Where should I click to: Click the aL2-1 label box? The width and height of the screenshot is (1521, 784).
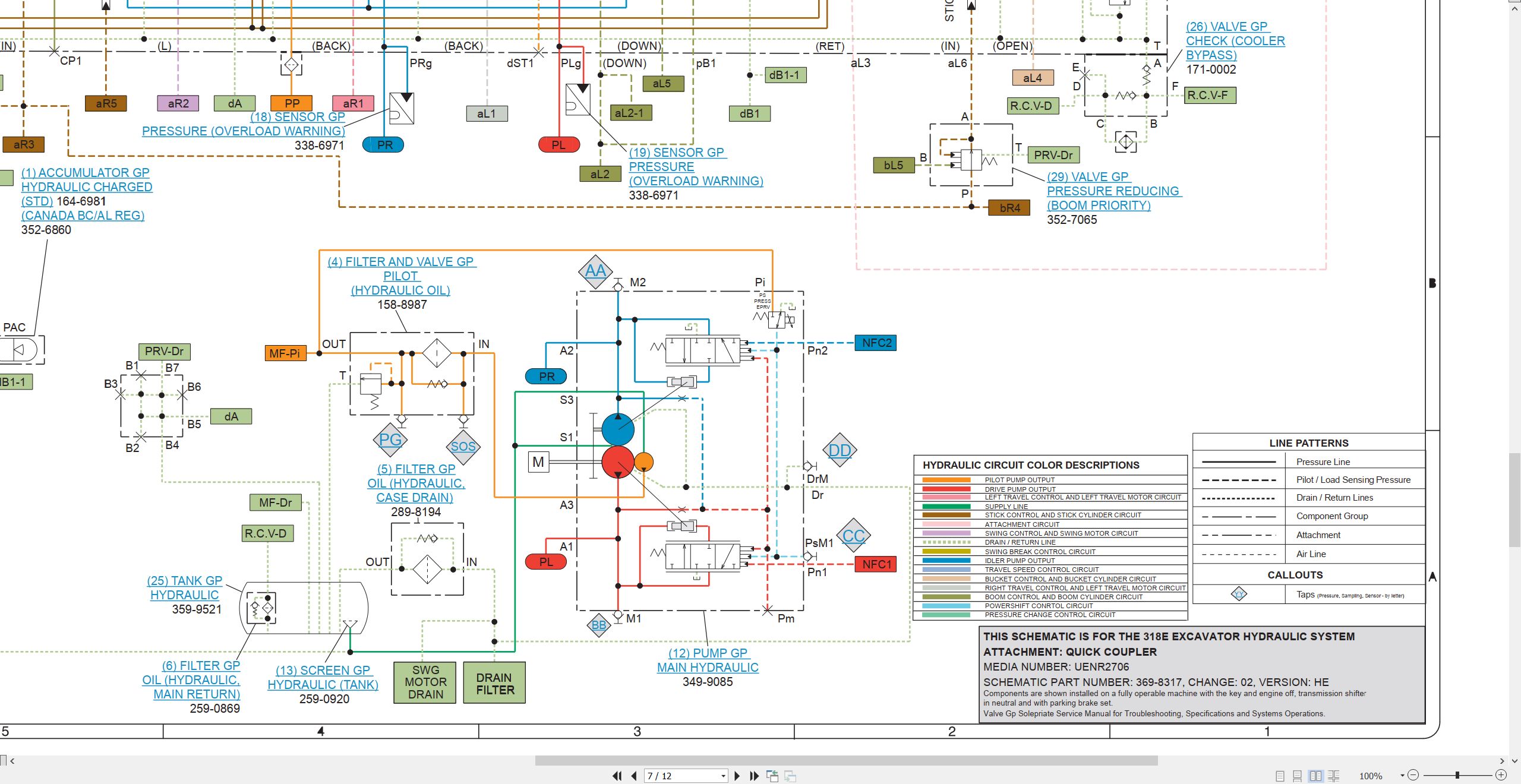[631, 113]
